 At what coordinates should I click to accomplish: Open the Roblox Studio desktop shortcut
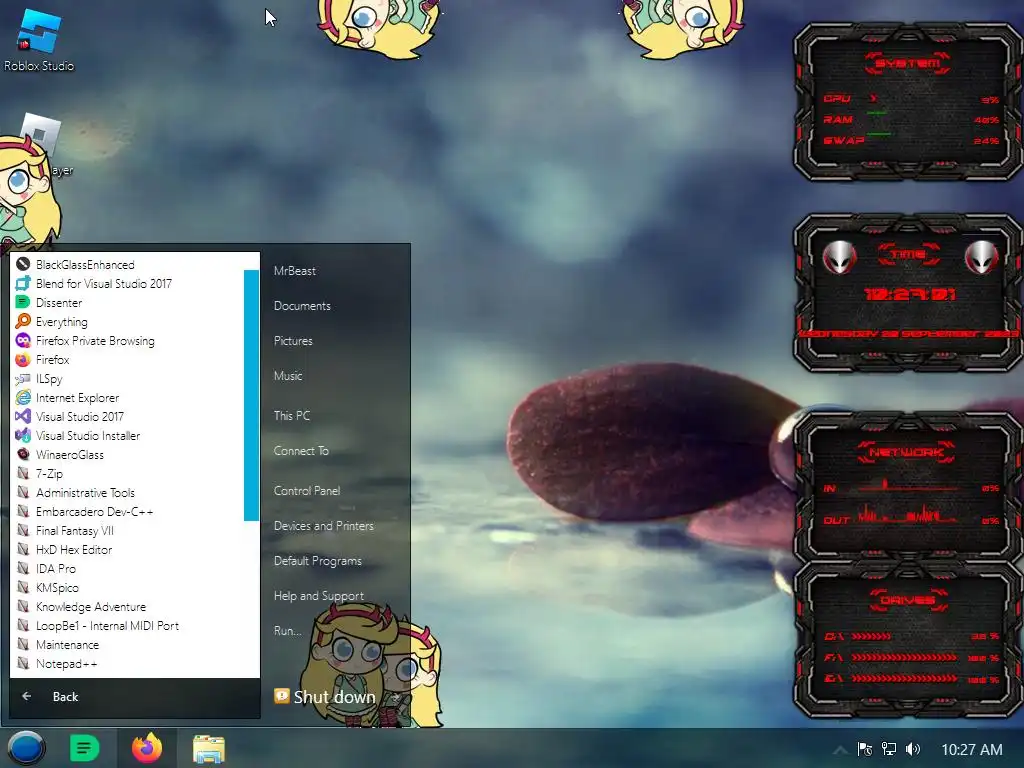(x=39, y=39)
